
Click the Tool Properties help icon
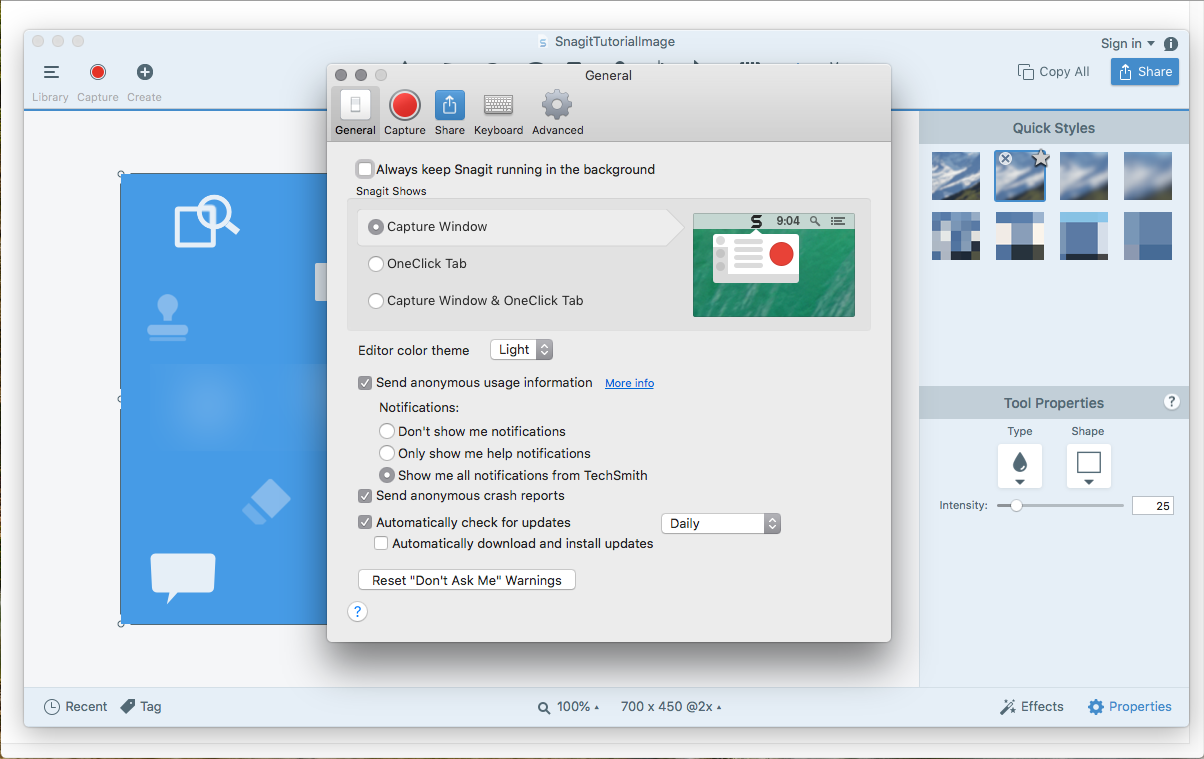click(1172, 402)
